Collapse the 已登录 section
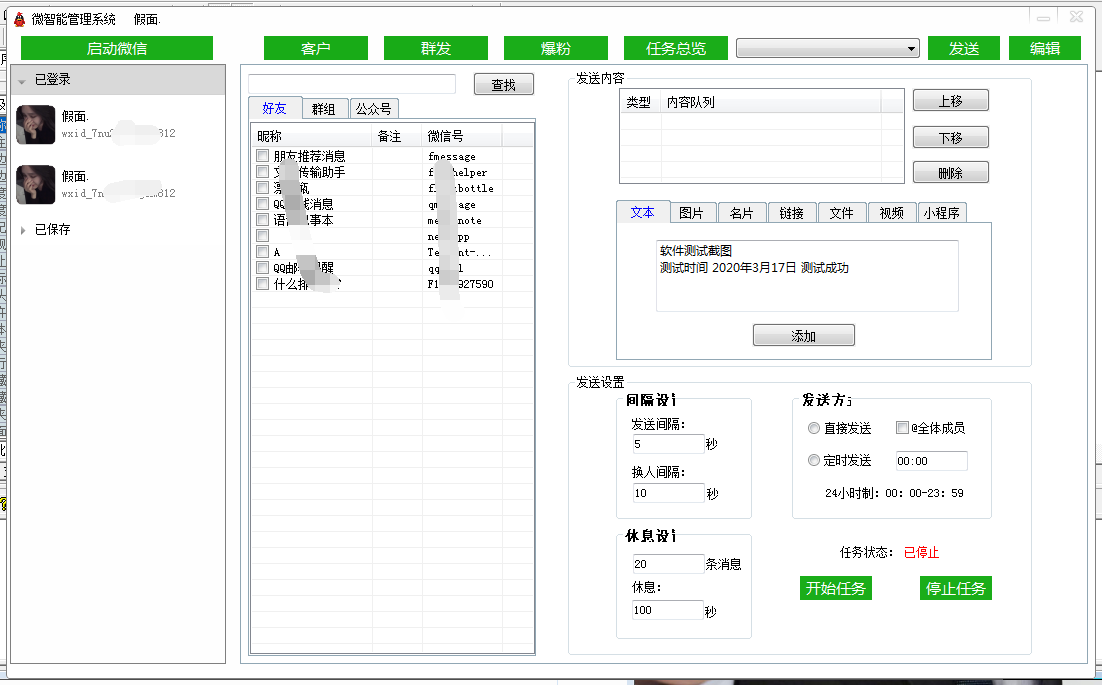Screen dimensions: 1102x685 22,81
